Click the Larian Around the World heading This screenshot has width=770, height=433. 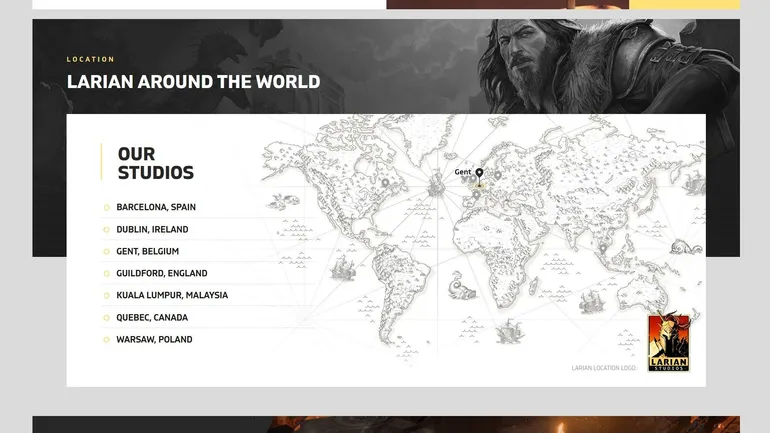click(193, 82)
